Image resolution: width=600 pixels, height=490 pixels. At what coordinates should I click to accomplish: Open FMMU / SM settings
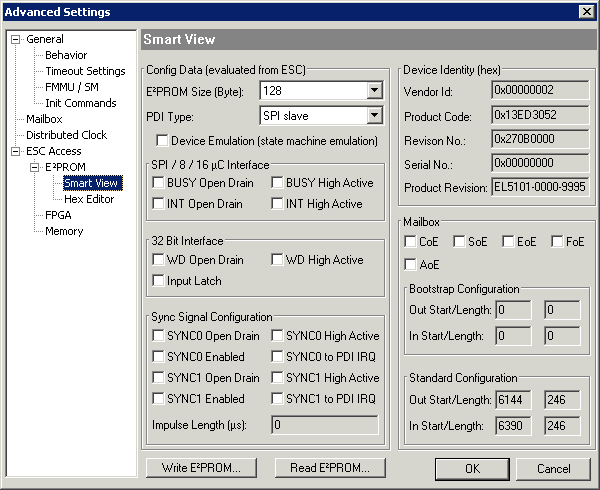72,87
